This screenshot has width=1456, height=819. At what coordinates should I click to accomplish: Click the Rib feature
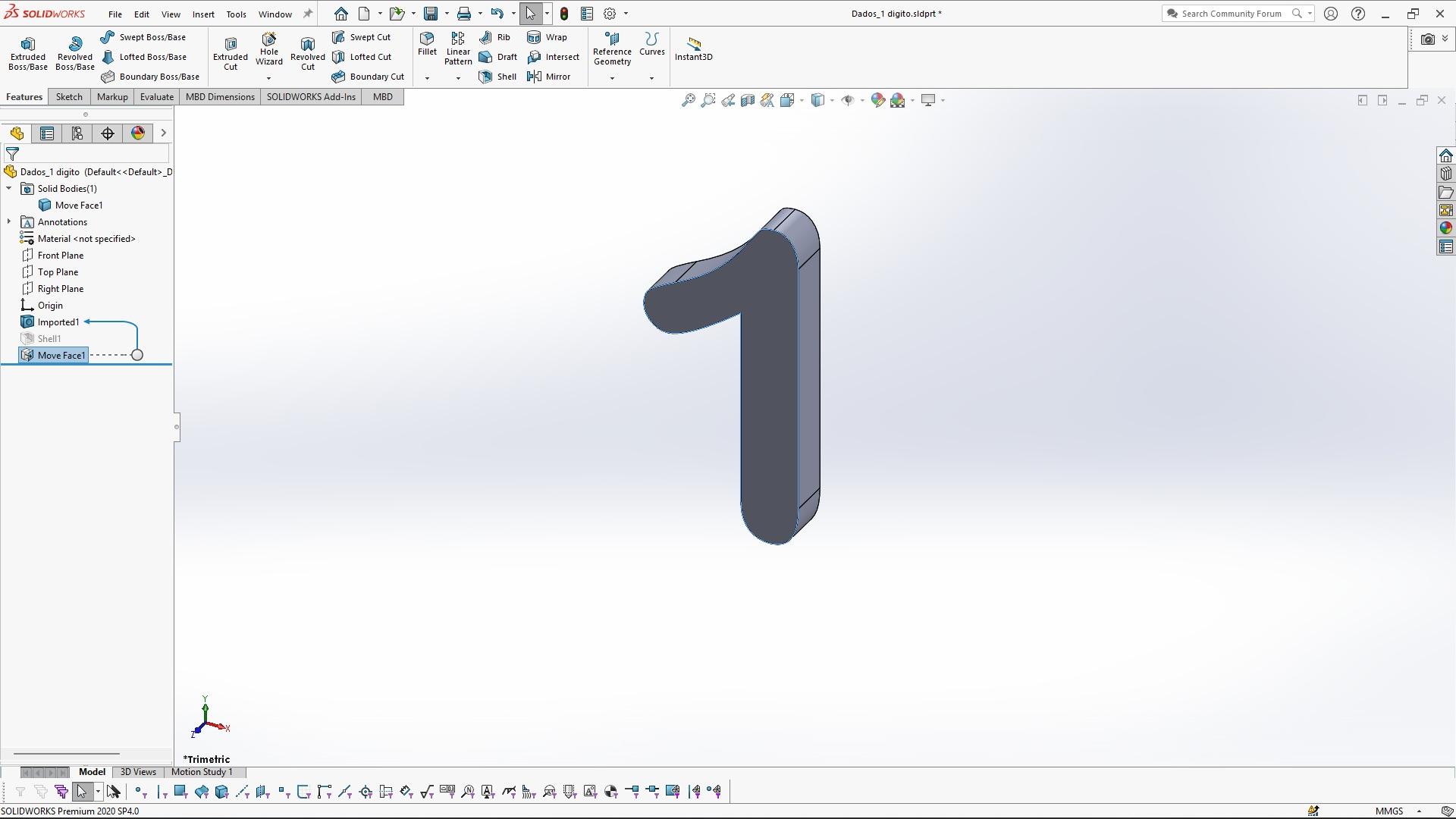(x=495, y=37)
